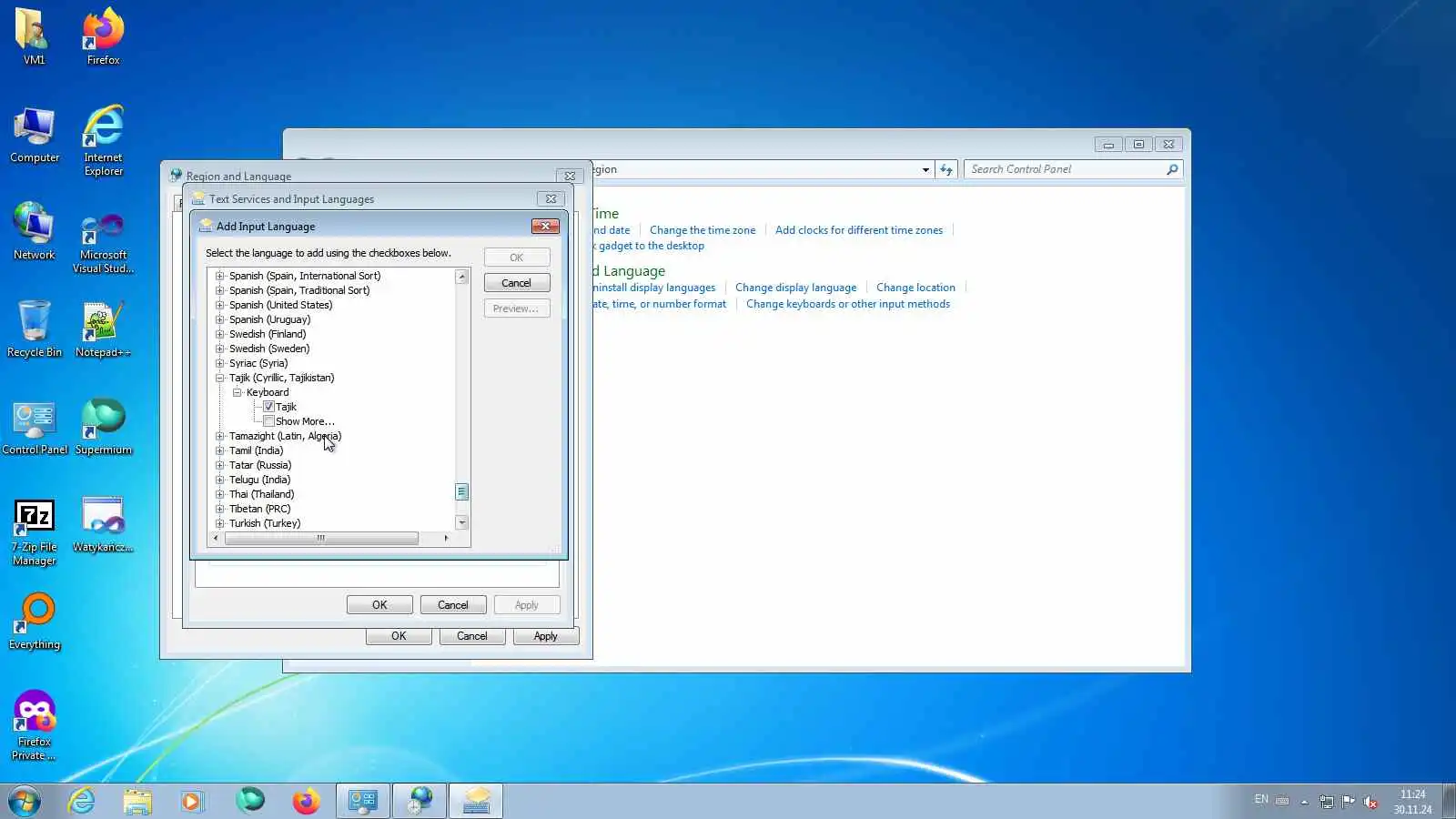This screenshot has height=819, width=1456.
Task: Click the network tray icon
Action: tap(1326, 802)
